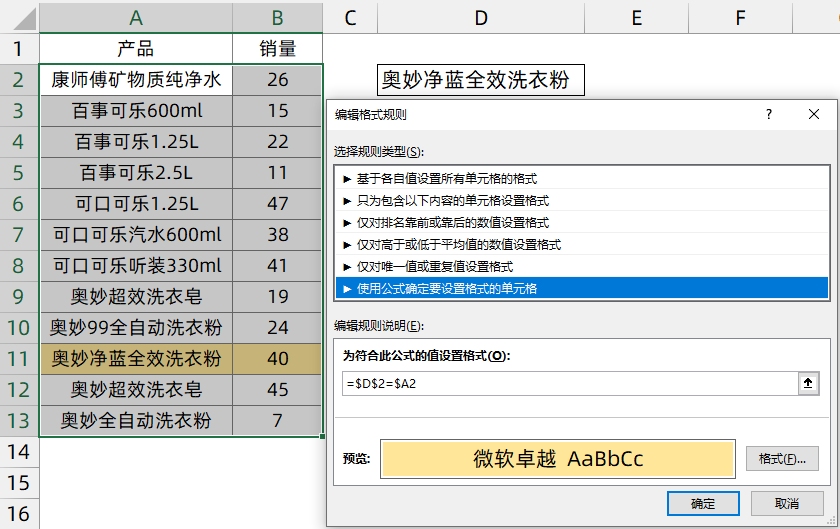Click sales value 22
This screenshot has width=840, height=529.
click(278, 142)
